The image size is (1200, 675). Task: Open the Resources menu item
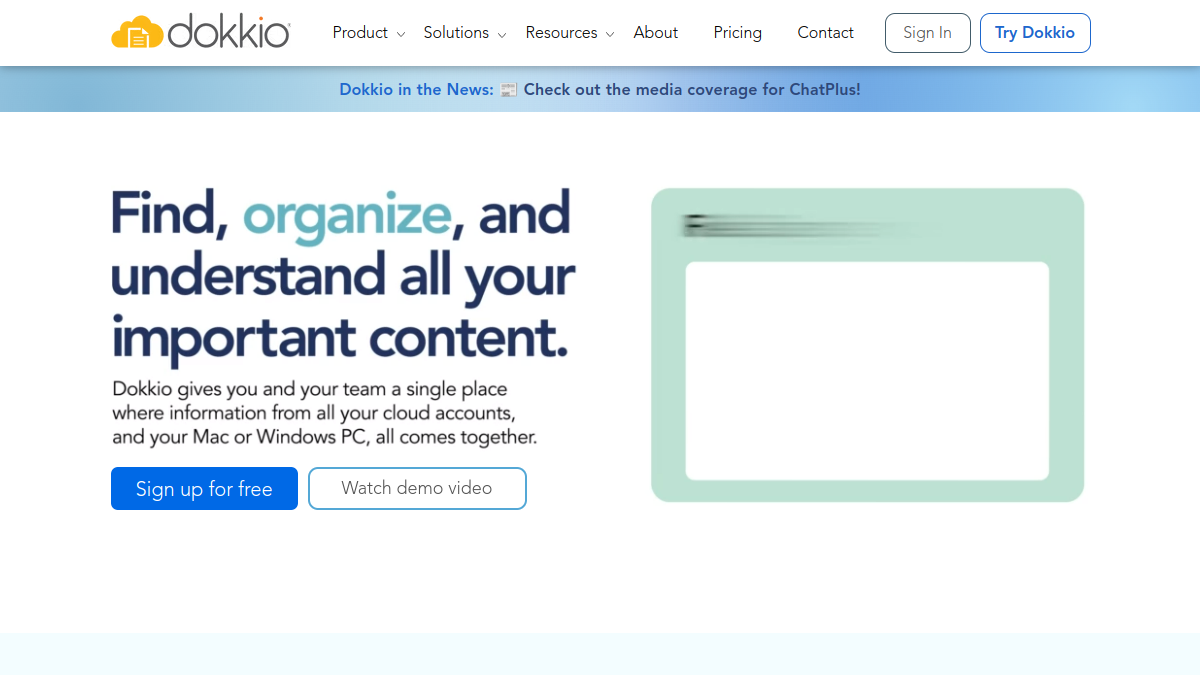click(561, 33)
